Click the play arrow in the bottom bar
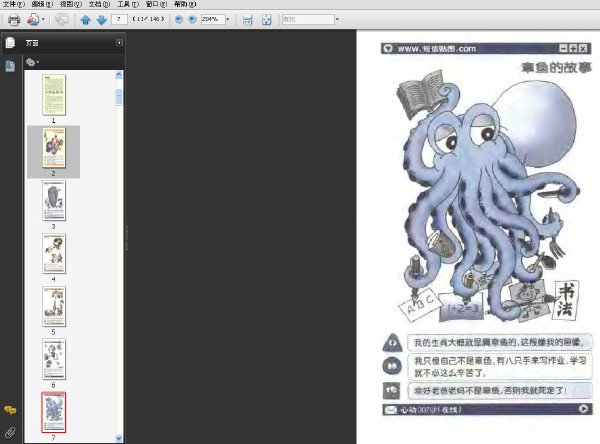600x444 pixels. coord(584,409)
